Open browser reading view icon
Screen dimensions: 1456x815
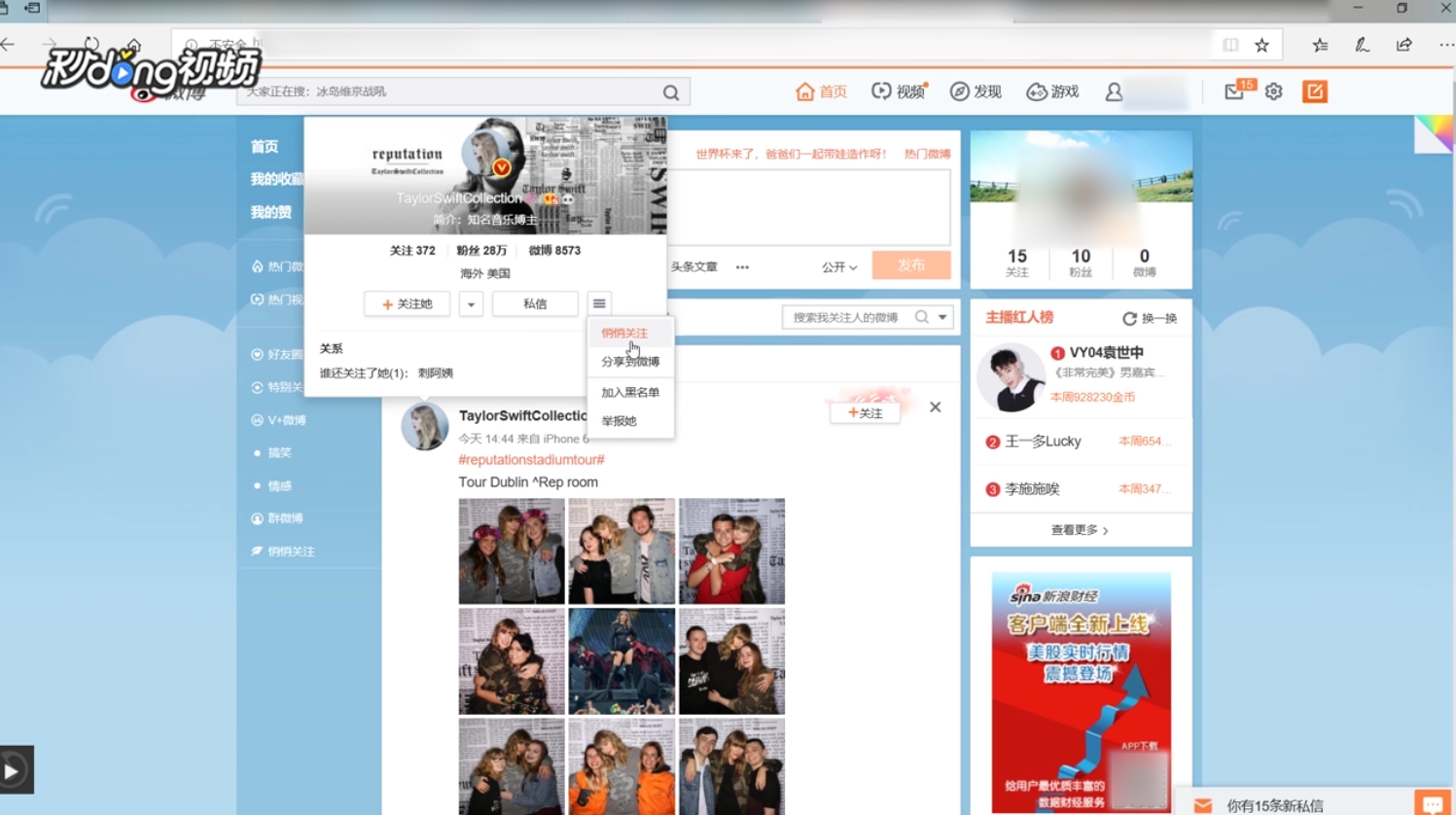point(1230,45)
